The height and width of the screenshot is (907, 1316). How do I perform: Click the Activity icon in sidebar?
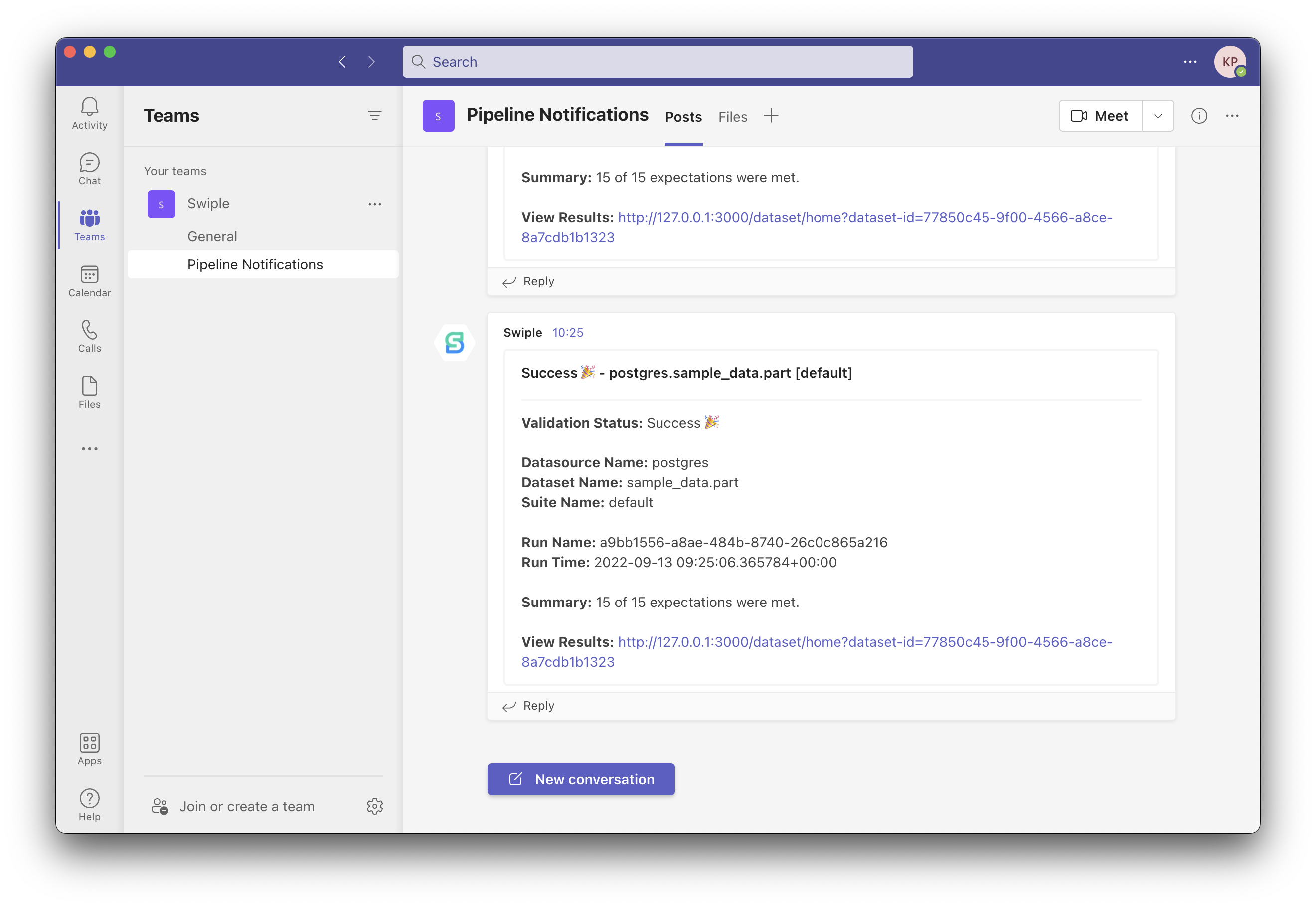[x=90, y=113]
